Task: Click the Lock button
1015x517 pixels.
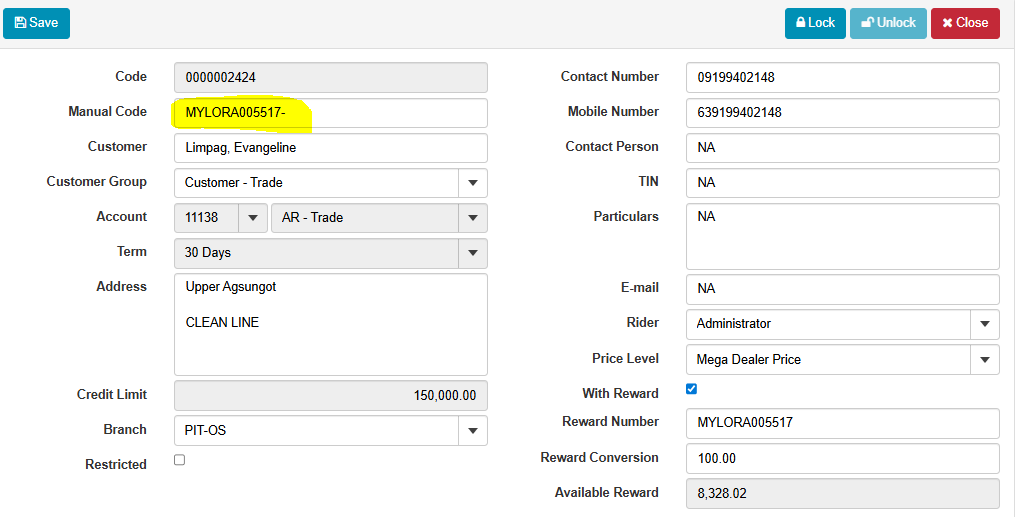Action: 815,23
